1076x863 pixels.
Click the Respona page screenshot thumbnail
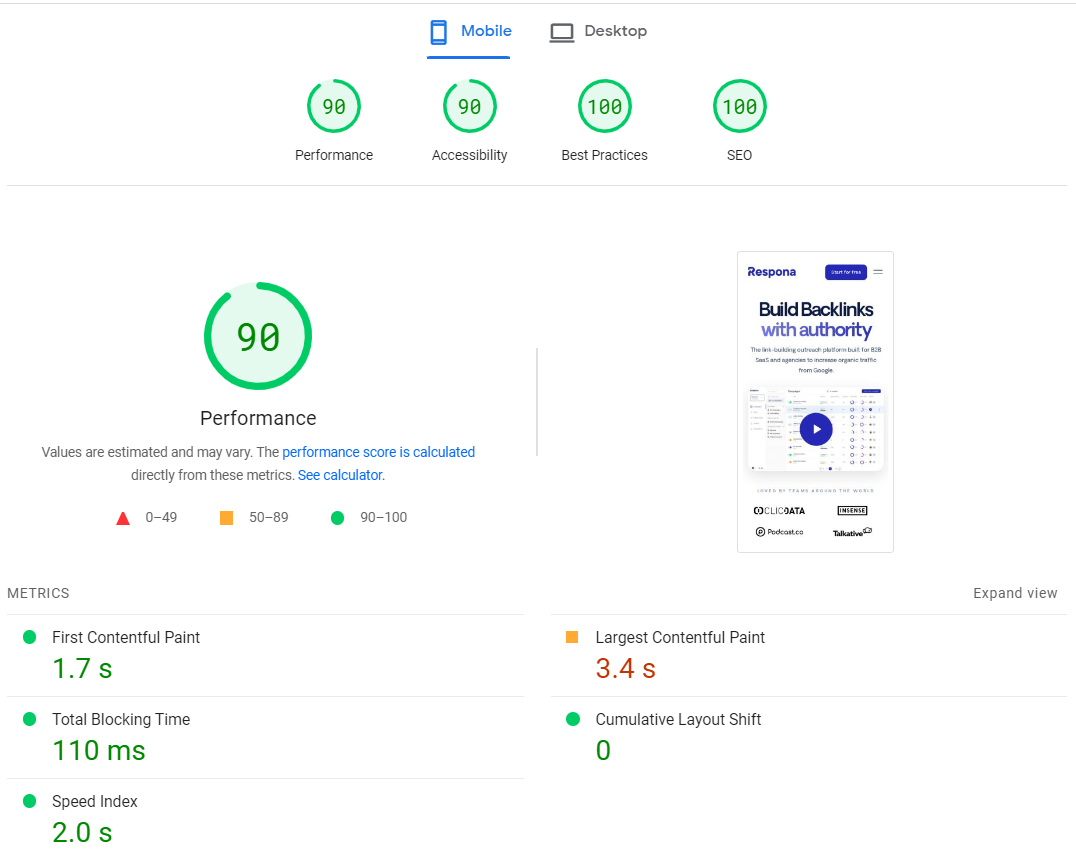click(x=815, y=401)
